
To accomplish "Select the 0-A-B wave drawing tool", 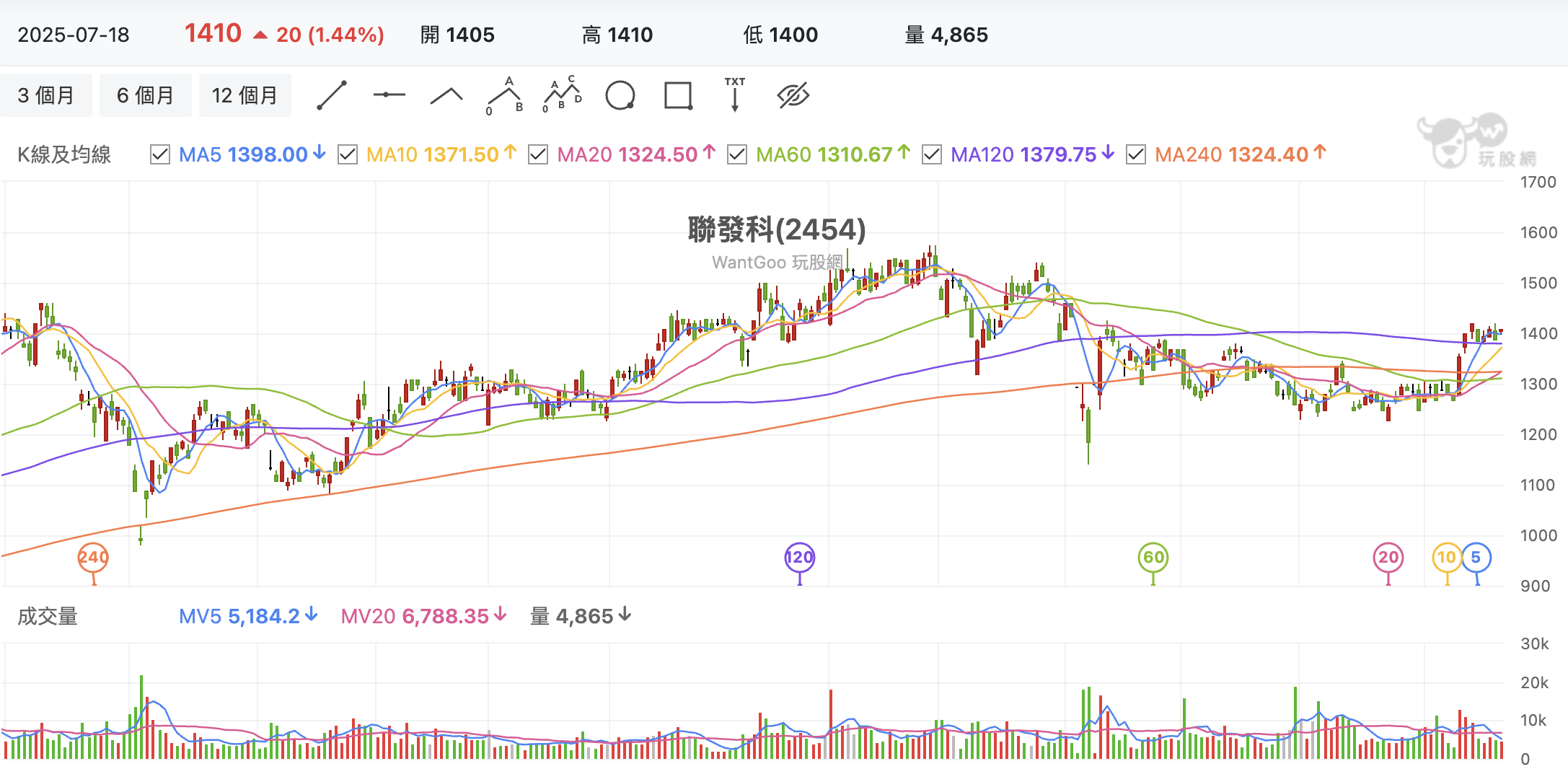I will [505, 95].
